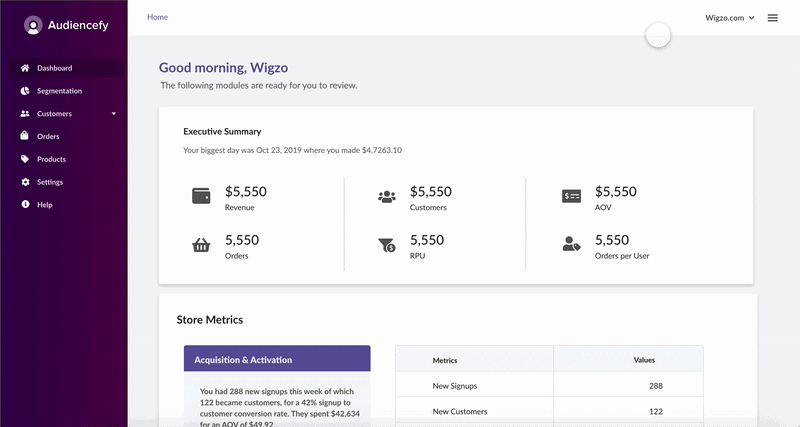Click the Audiencefy logo avatar icon
Screen dimensions: 800x427
[33, 25]
